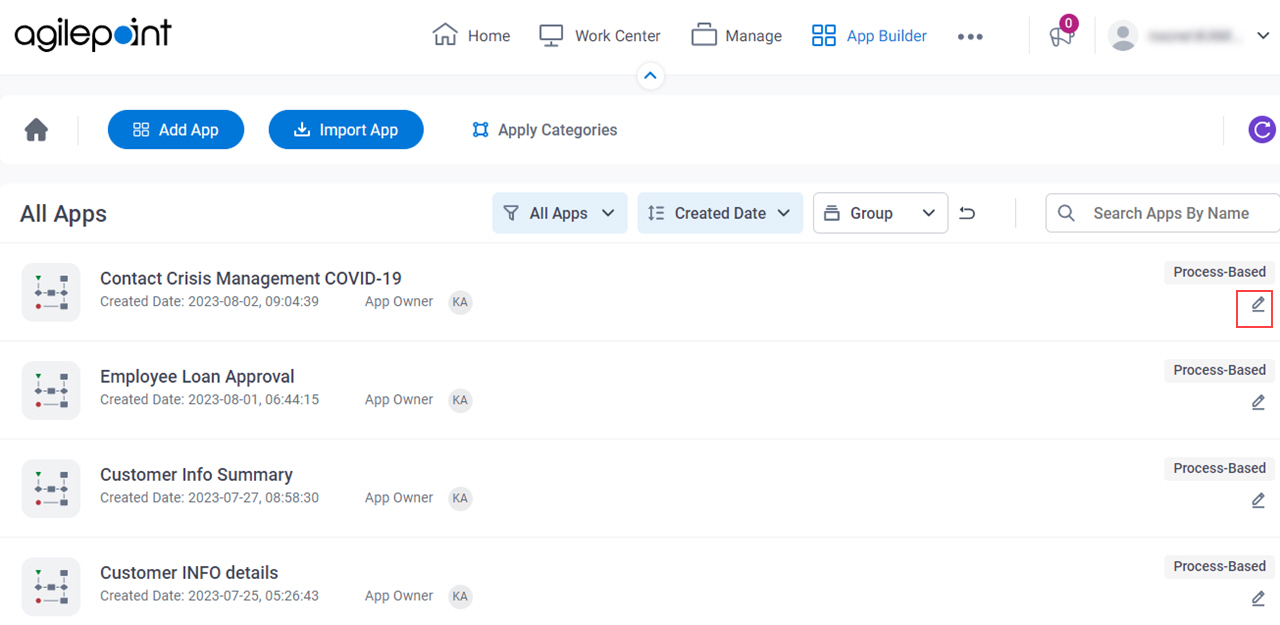Click KA owner badge for Customer INFO details
The height and width of the screenshot is (625, 1280).
click(460, 596)
